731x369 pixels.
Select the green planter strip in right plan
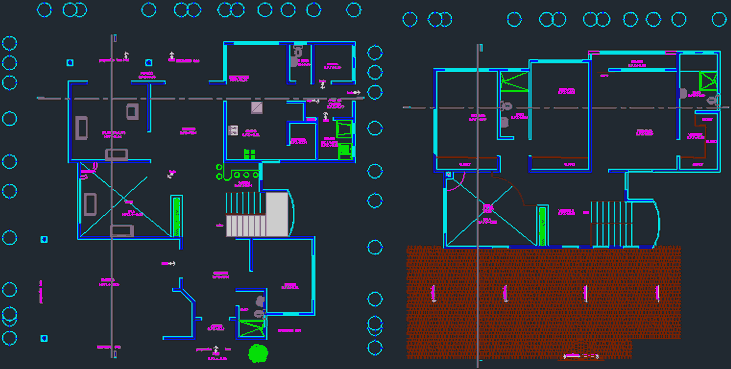pyautogui.click(x=542, y=226)
